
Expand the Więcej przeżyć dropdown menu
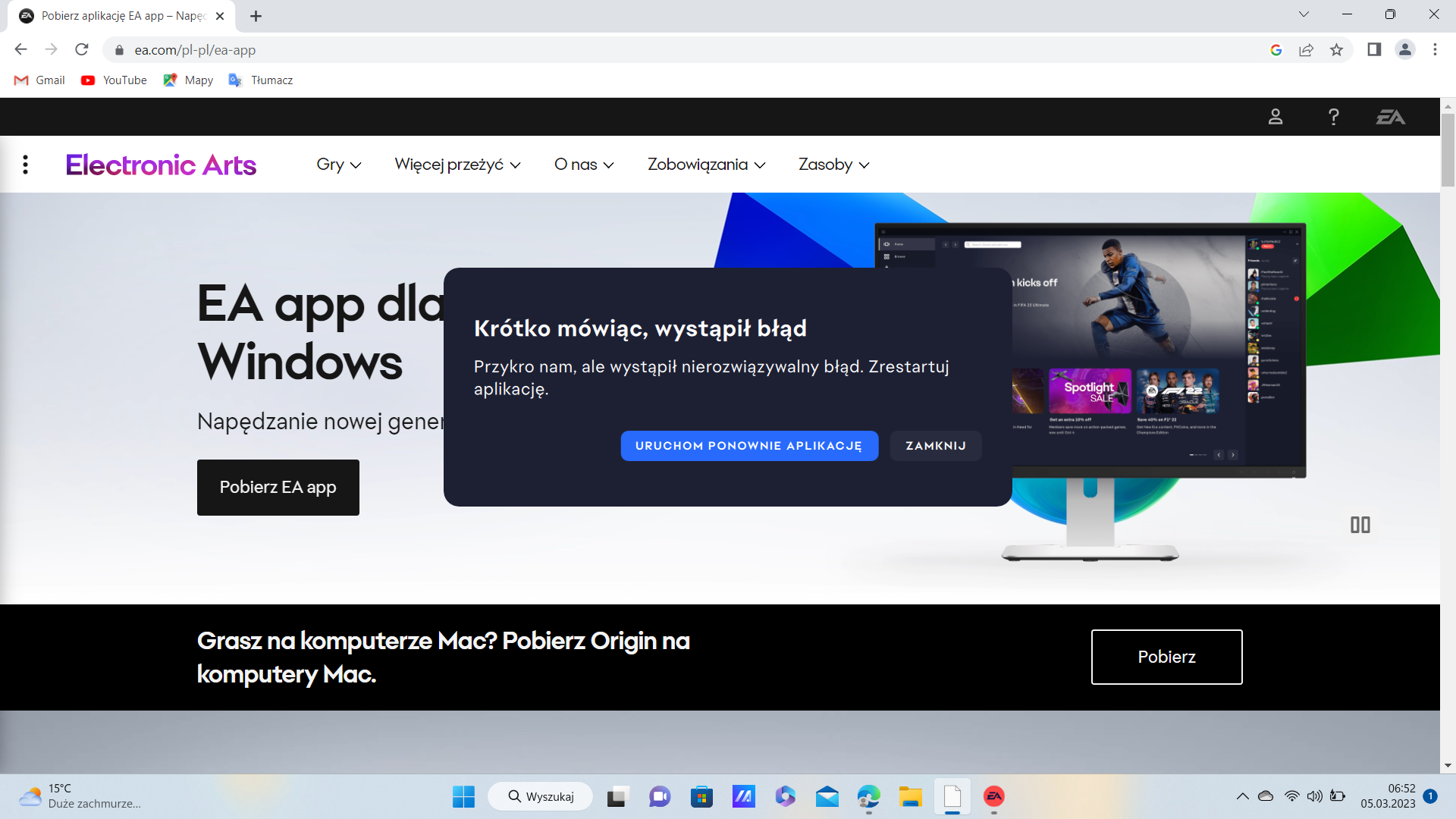457,165
